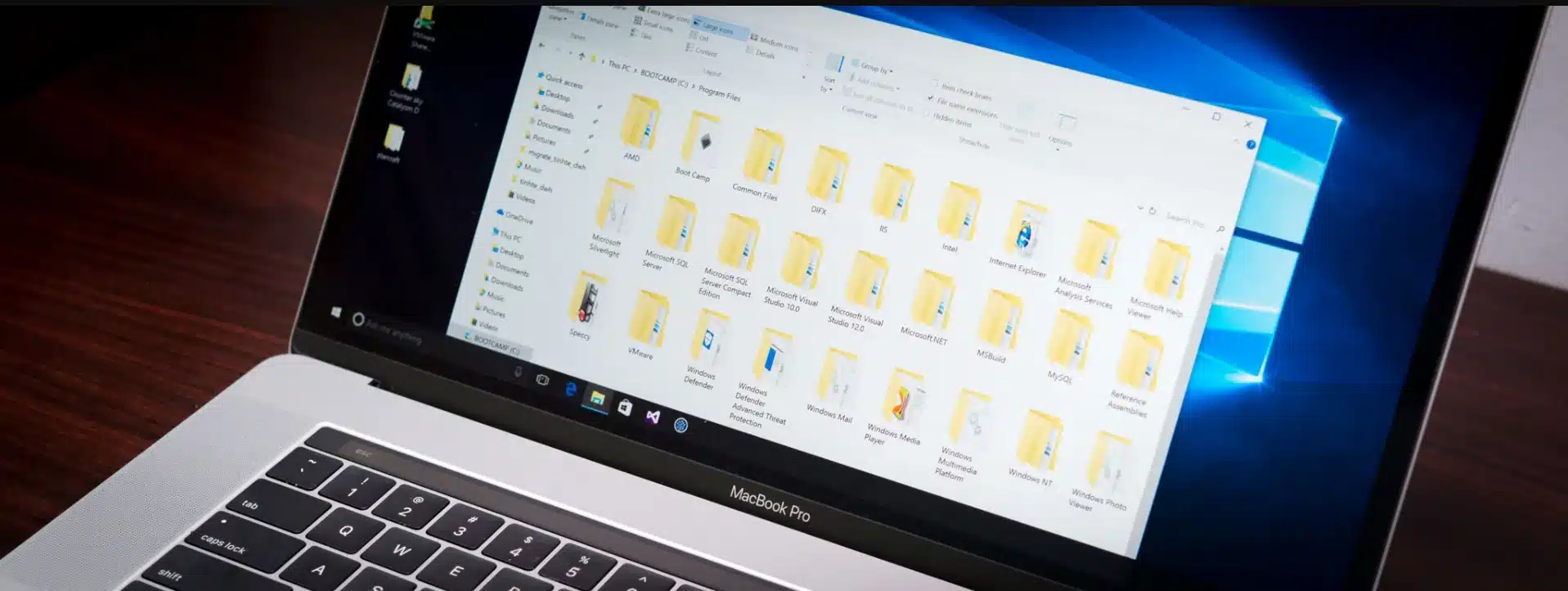Uncheck File name extensions
The height and width of the screenshot is (591, 1568).
coord(930,98)
